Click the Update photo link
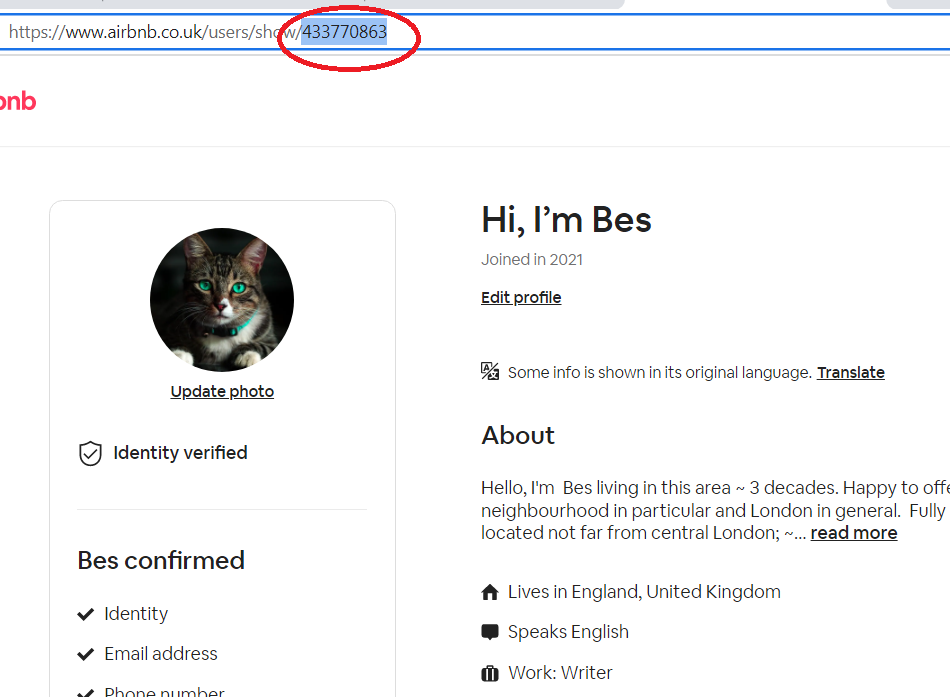This screenshot has height=697, width=950. (221, 391)
